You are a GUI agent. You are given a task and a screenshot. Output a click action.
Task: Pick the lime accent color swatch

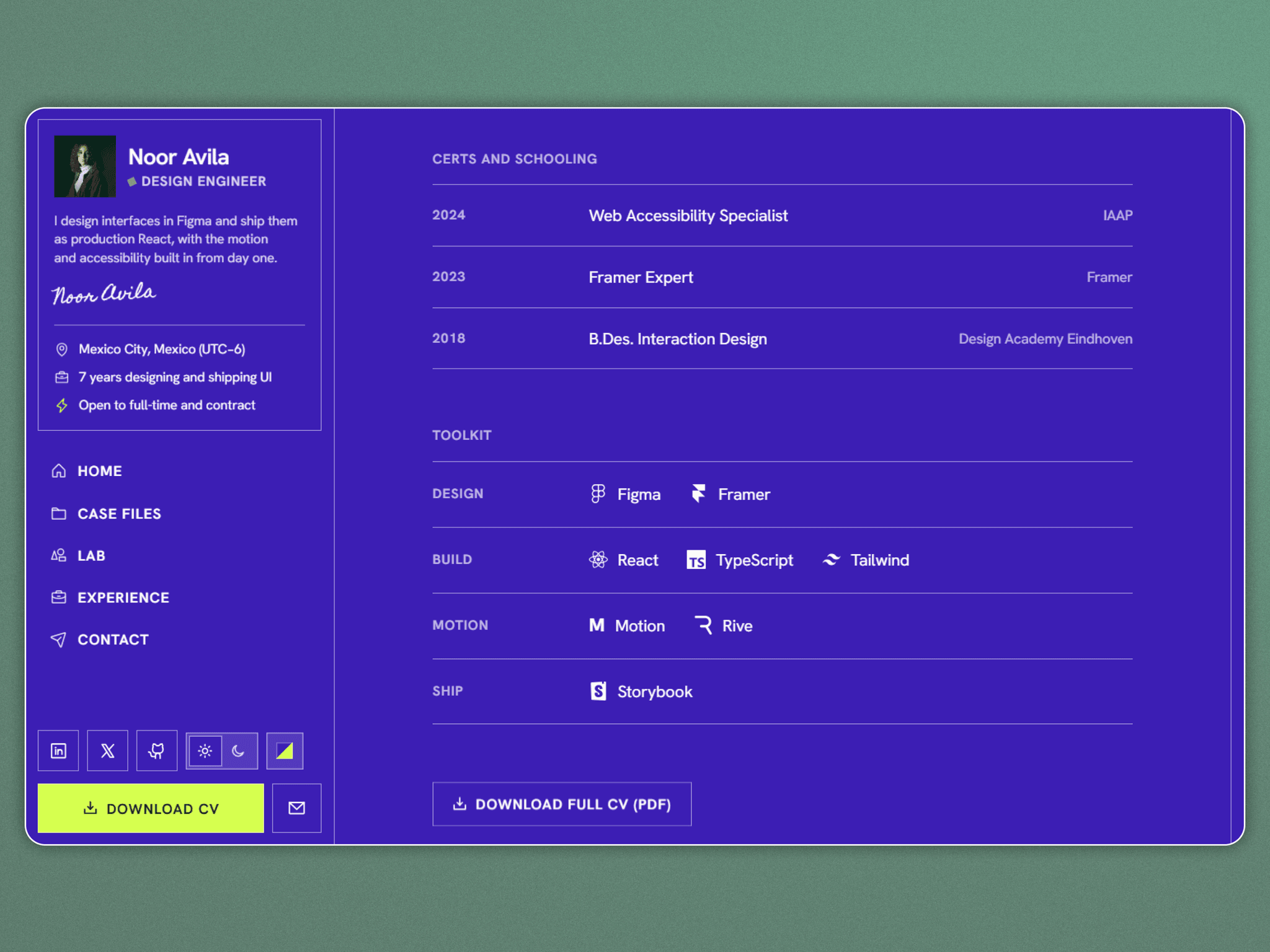pyautogui.click(x=285, y=751)
